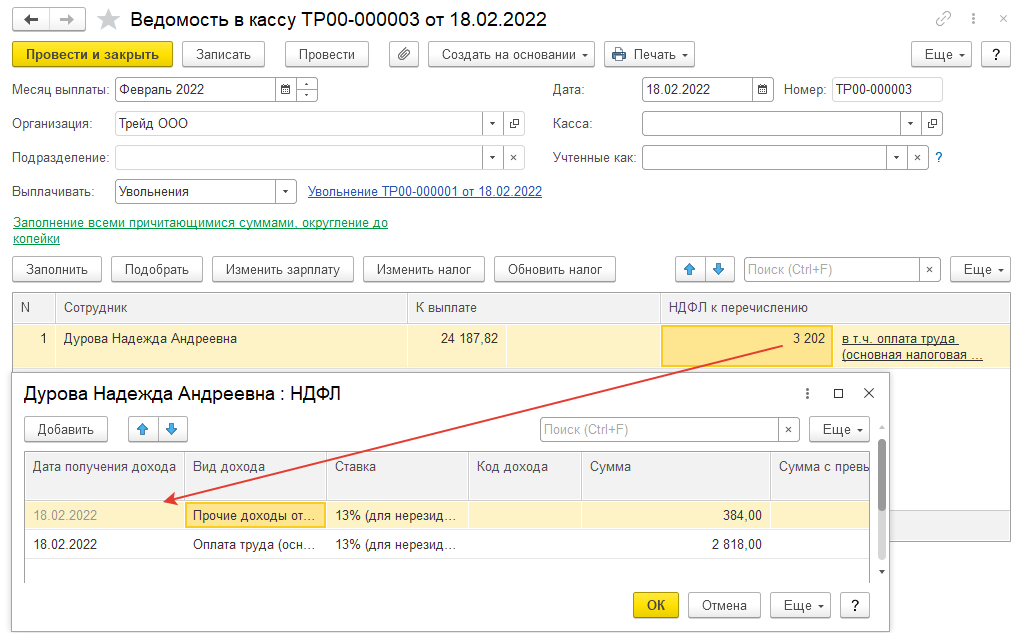1020x633 pixels.
Task: Copy link to document via chain icon
Action: click(943, 19)
